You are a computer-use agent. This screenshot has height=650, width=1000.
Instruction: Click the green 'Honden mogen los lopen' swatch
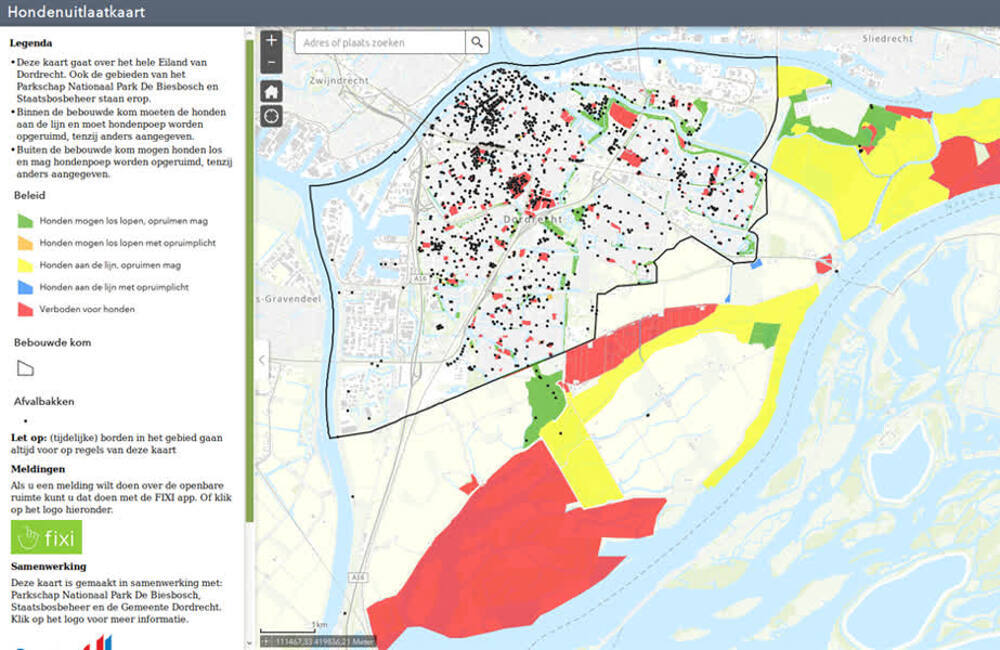click(x=25, y=220)
